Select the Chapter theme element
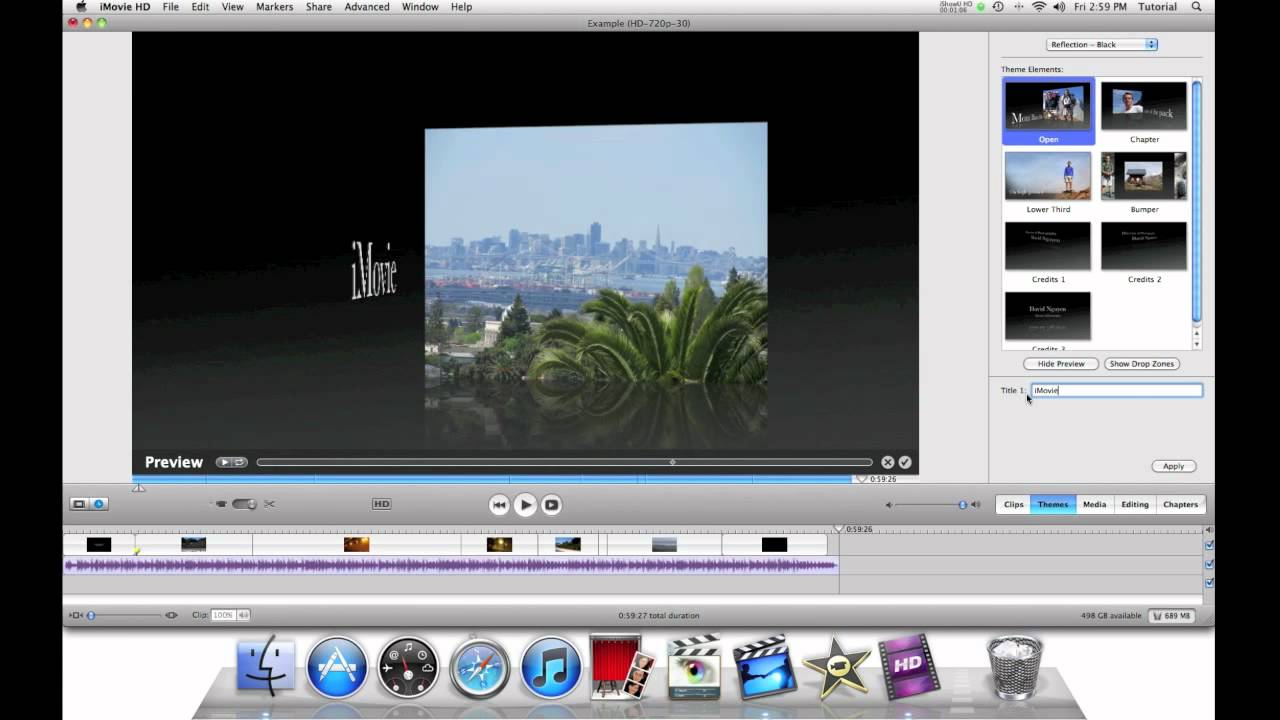The width and height of the screenshot is (1280, 720). pyautogui.click(x=1144, y=112)
